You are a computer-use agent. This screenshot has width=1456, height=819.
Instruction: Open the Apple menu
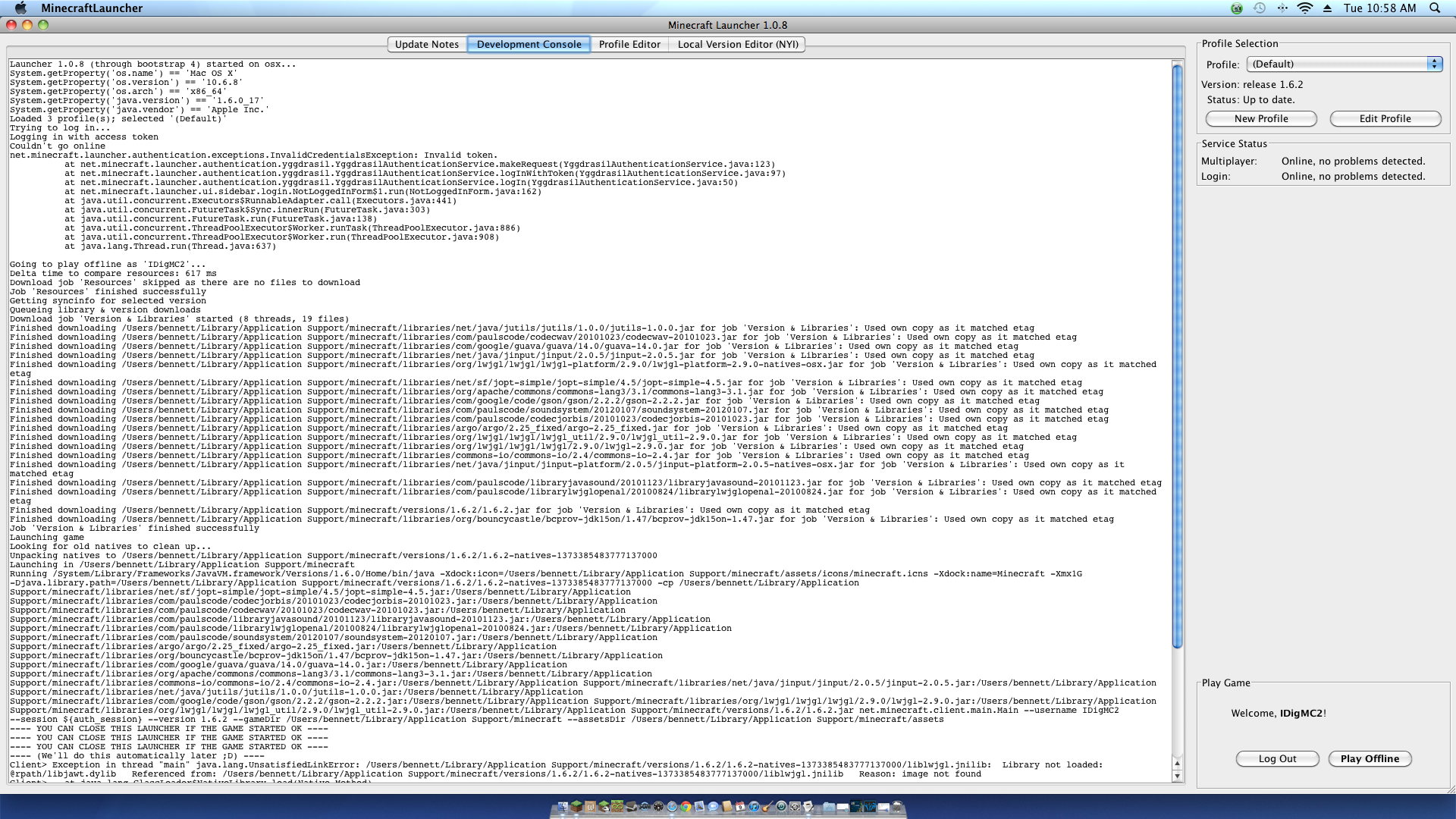click(20, 8)
